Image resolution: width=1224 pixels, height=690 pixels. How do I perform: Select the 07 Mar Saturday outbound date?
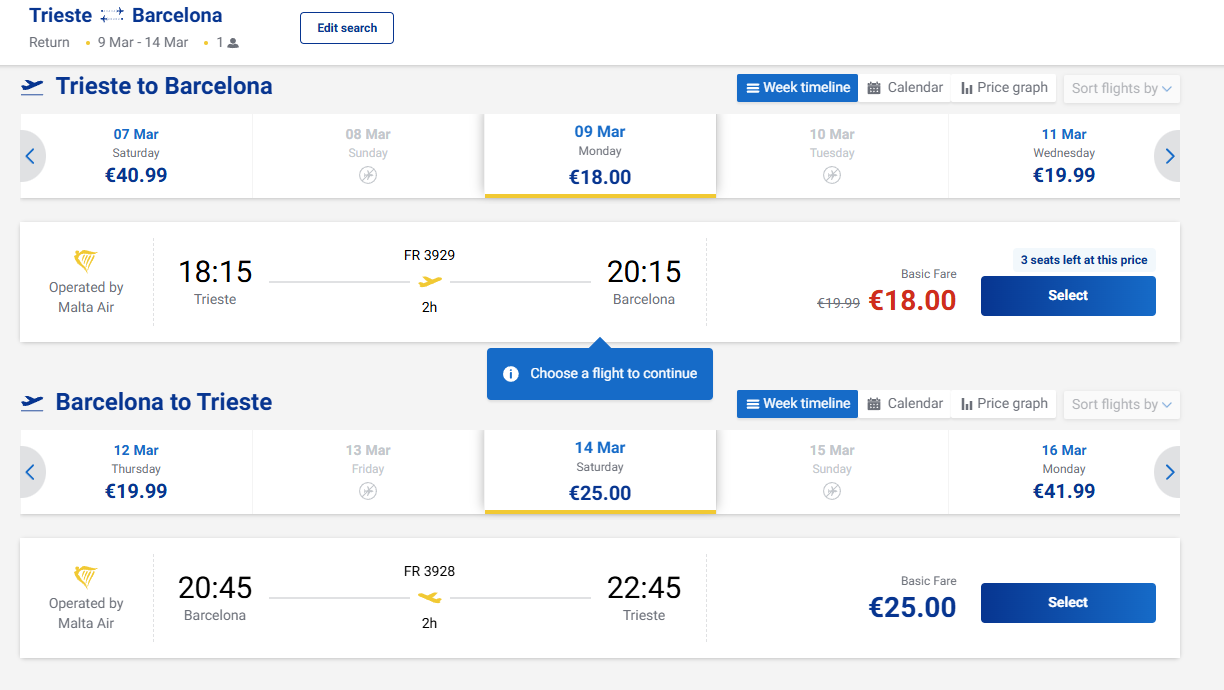click(x=136, y=156)
